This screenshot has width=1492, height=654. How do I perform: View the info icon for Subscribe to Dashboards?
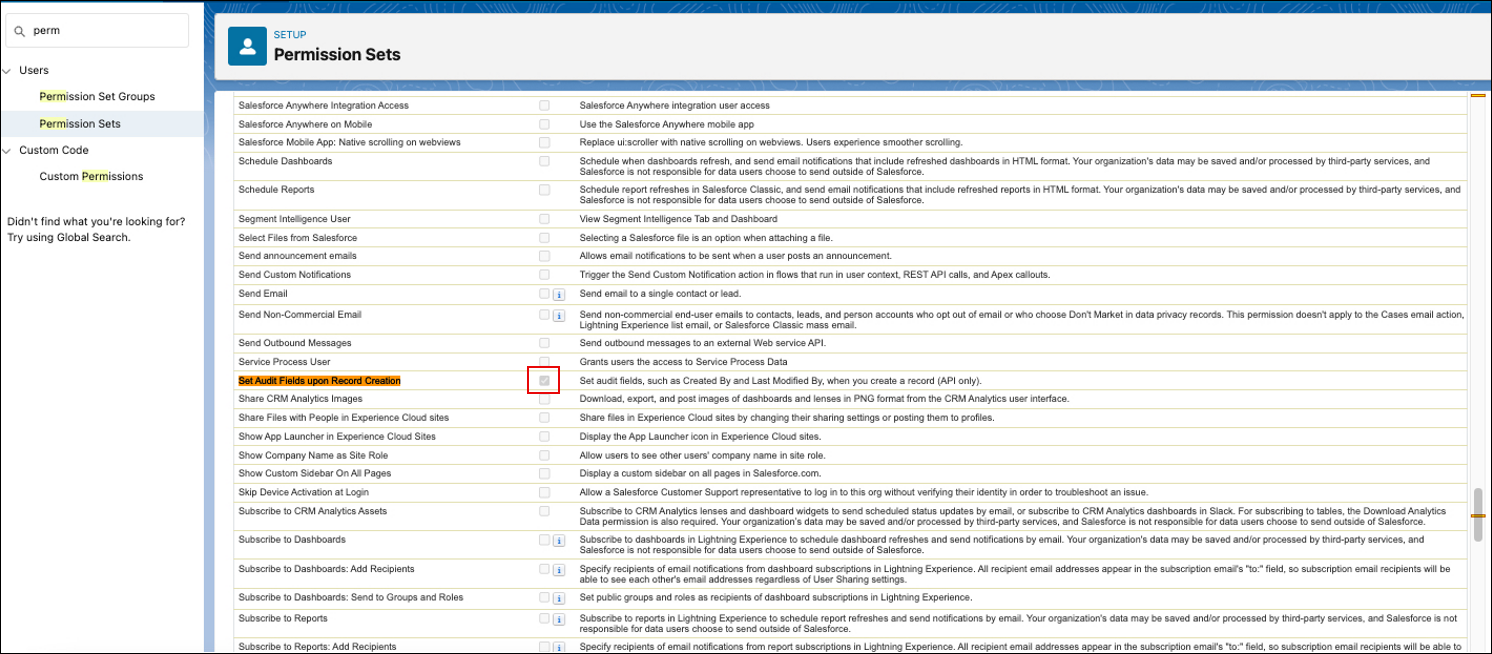tap(558, 539)
